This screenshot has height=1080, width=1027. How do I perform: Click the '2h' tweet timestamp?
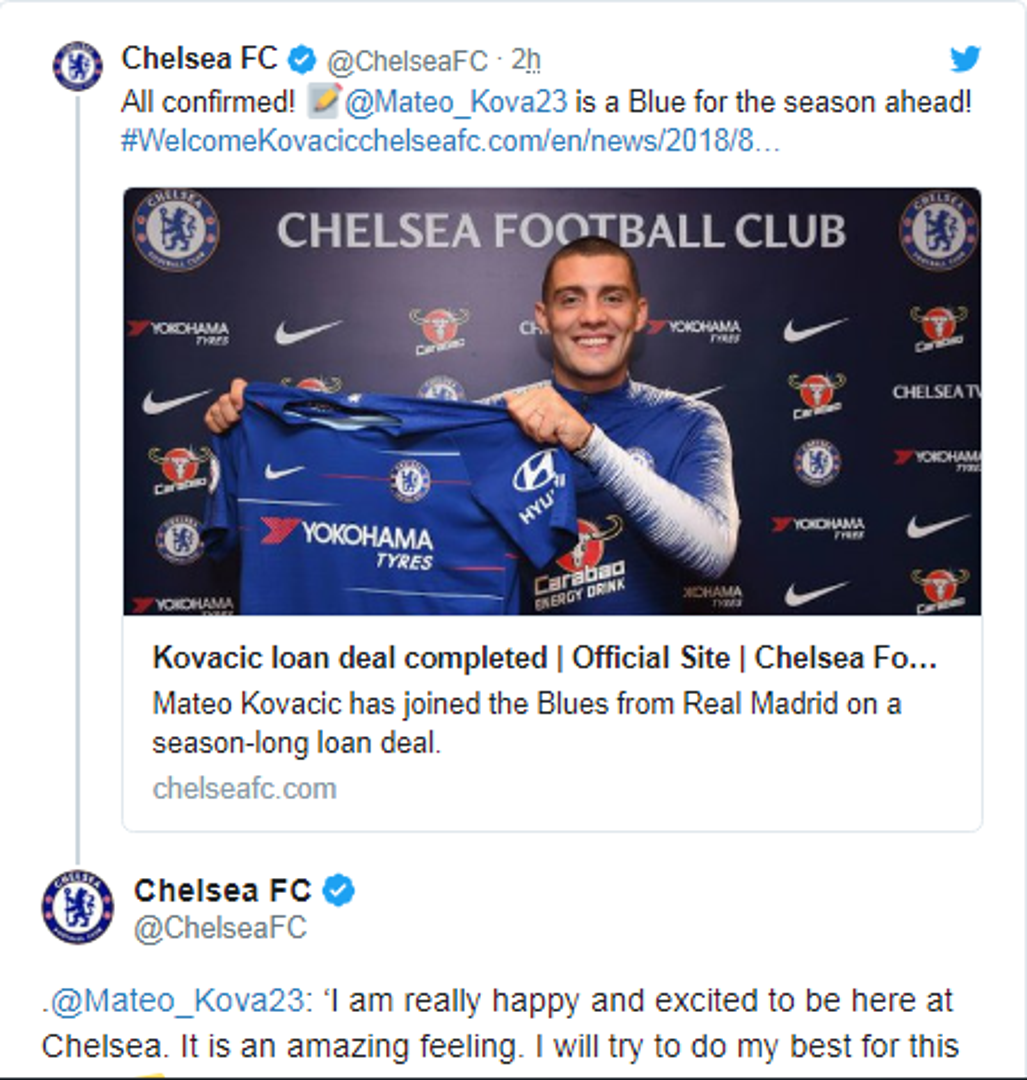(526, 61)
